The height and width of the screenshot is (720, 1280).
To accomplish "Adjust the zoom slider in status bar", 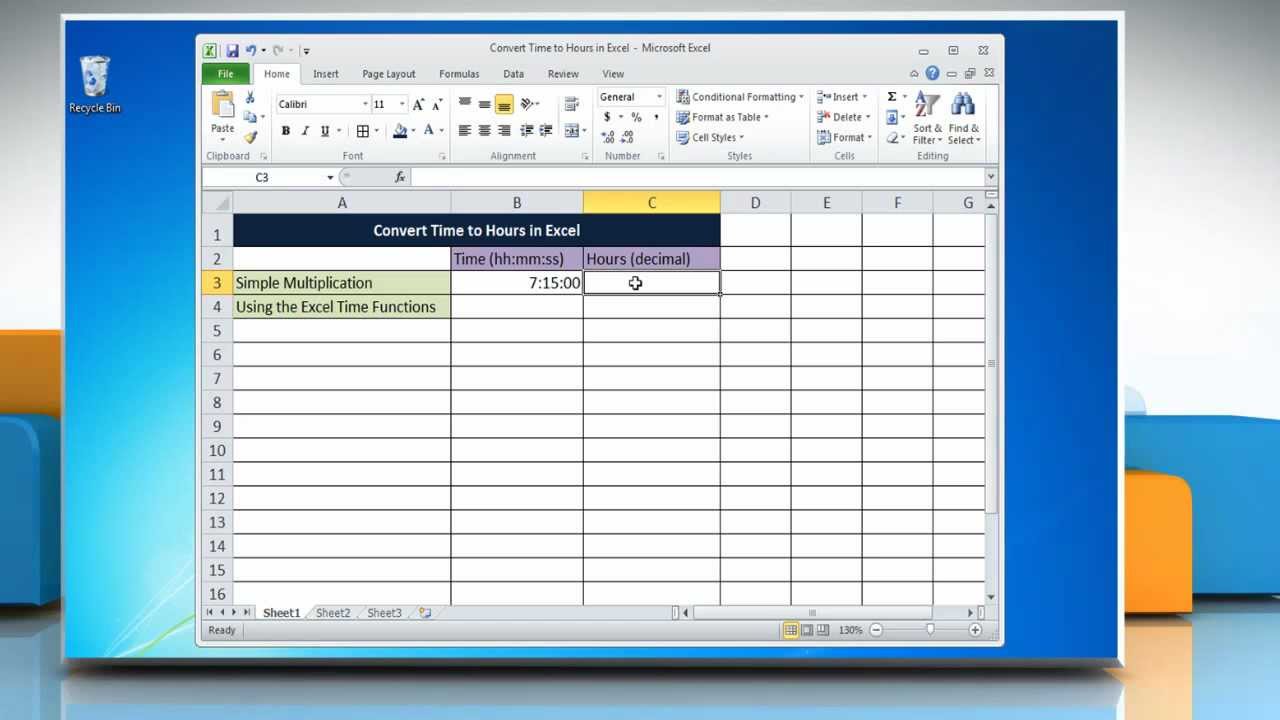I will (x=930, y=630).
